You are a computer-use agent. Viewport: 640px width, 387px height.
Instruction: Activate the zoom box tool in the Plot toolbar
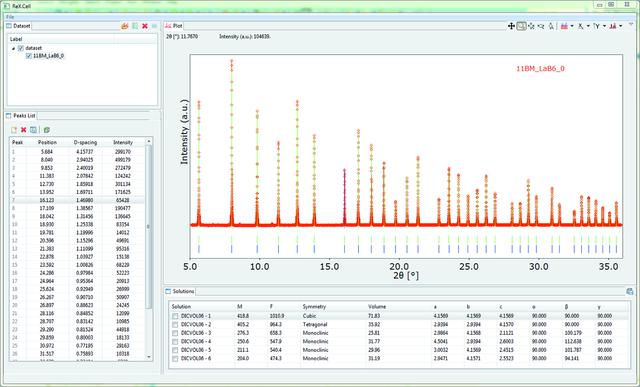521,26
